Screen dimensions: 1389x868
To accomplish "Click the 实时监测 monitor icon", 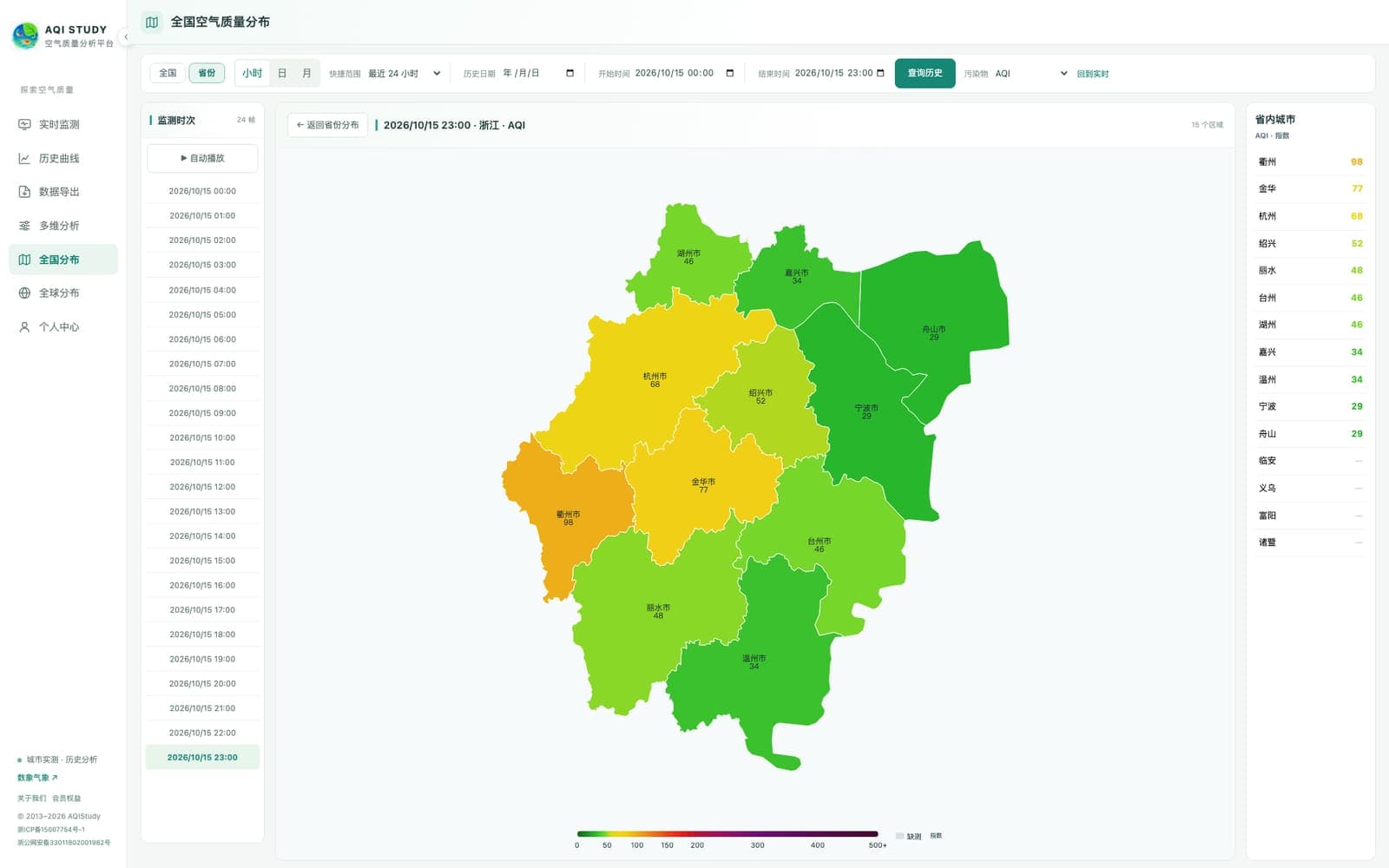I will [24, 124].
